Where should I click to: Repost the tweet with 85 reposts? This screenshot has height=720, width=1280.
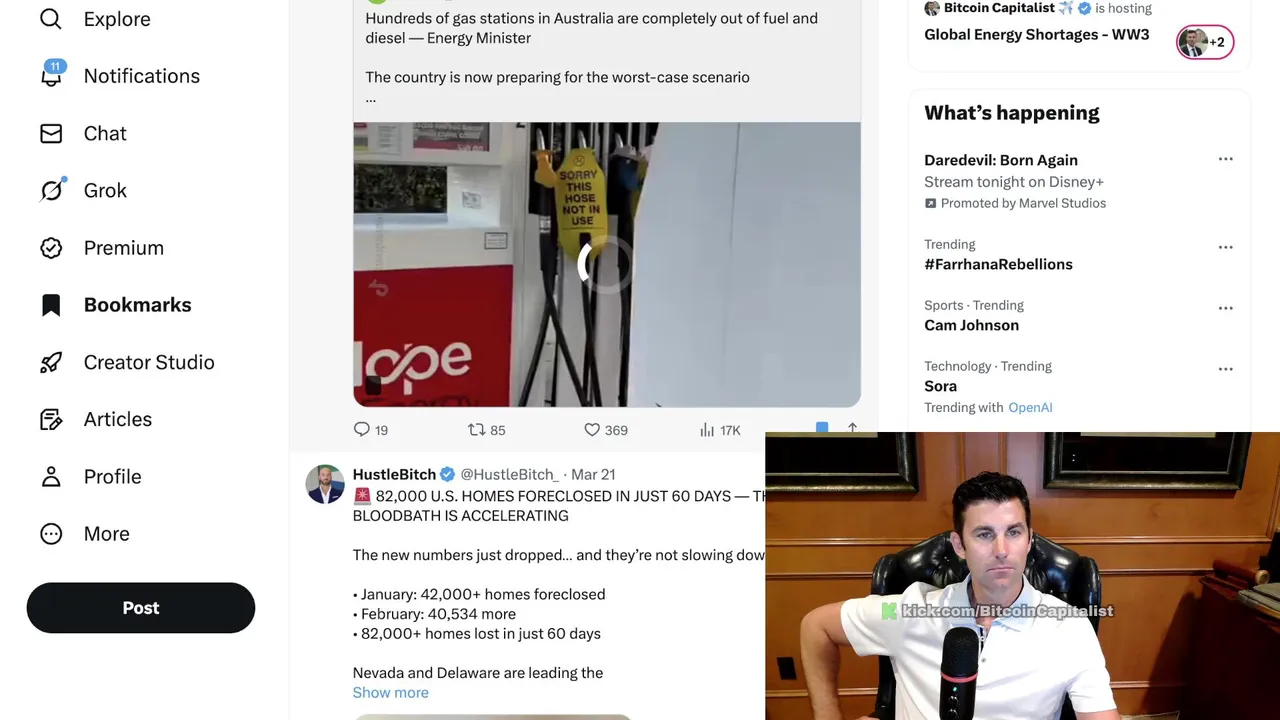[476, 429]
